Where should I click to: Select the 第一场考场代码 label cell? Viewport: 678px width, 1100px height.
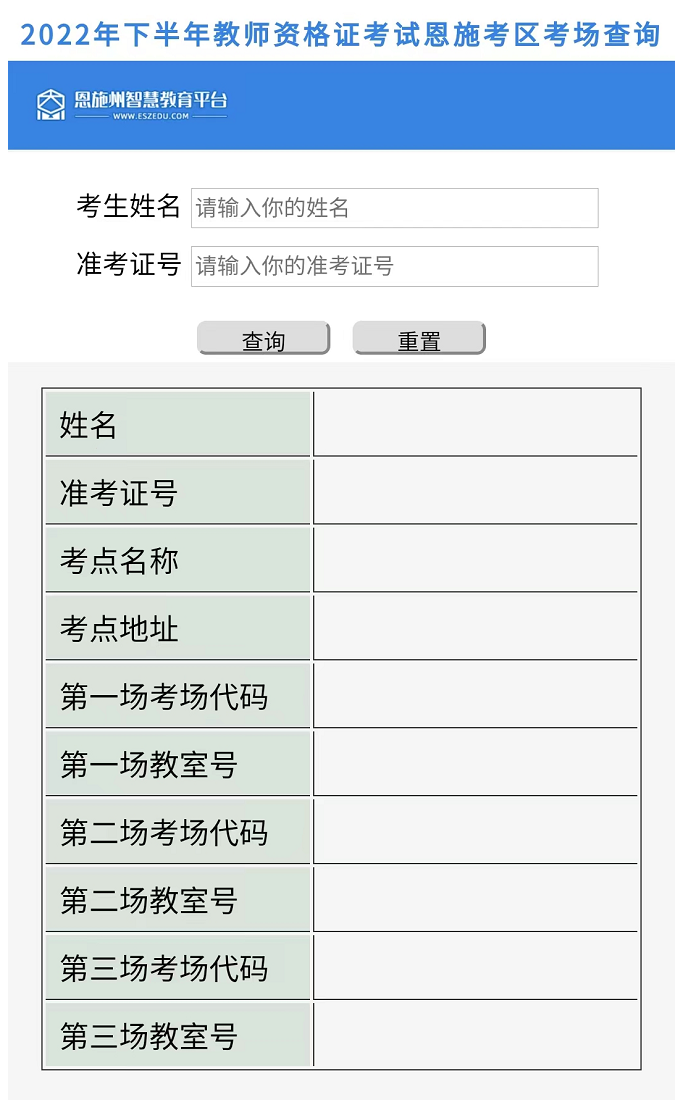pyautogui.click(x=177, y=697)
